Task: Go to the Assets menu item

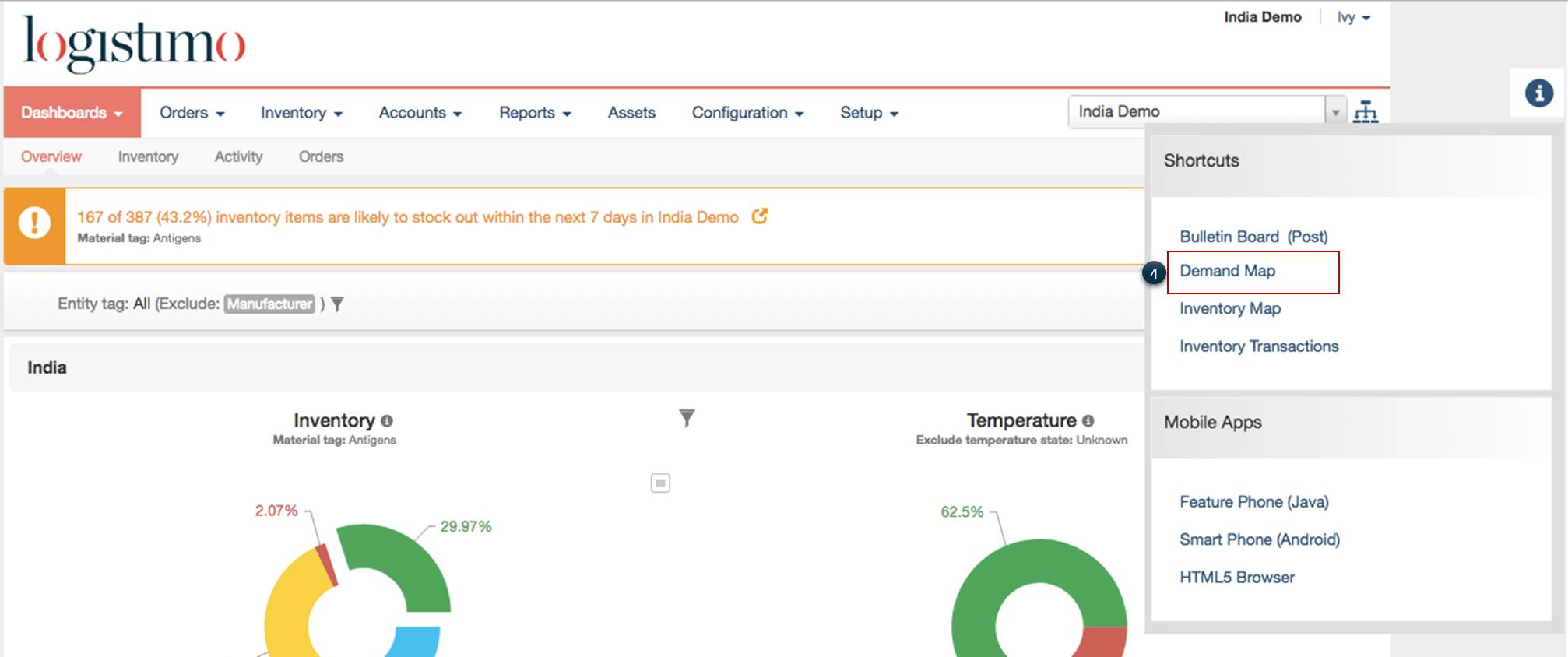Action: click(631, 113)
